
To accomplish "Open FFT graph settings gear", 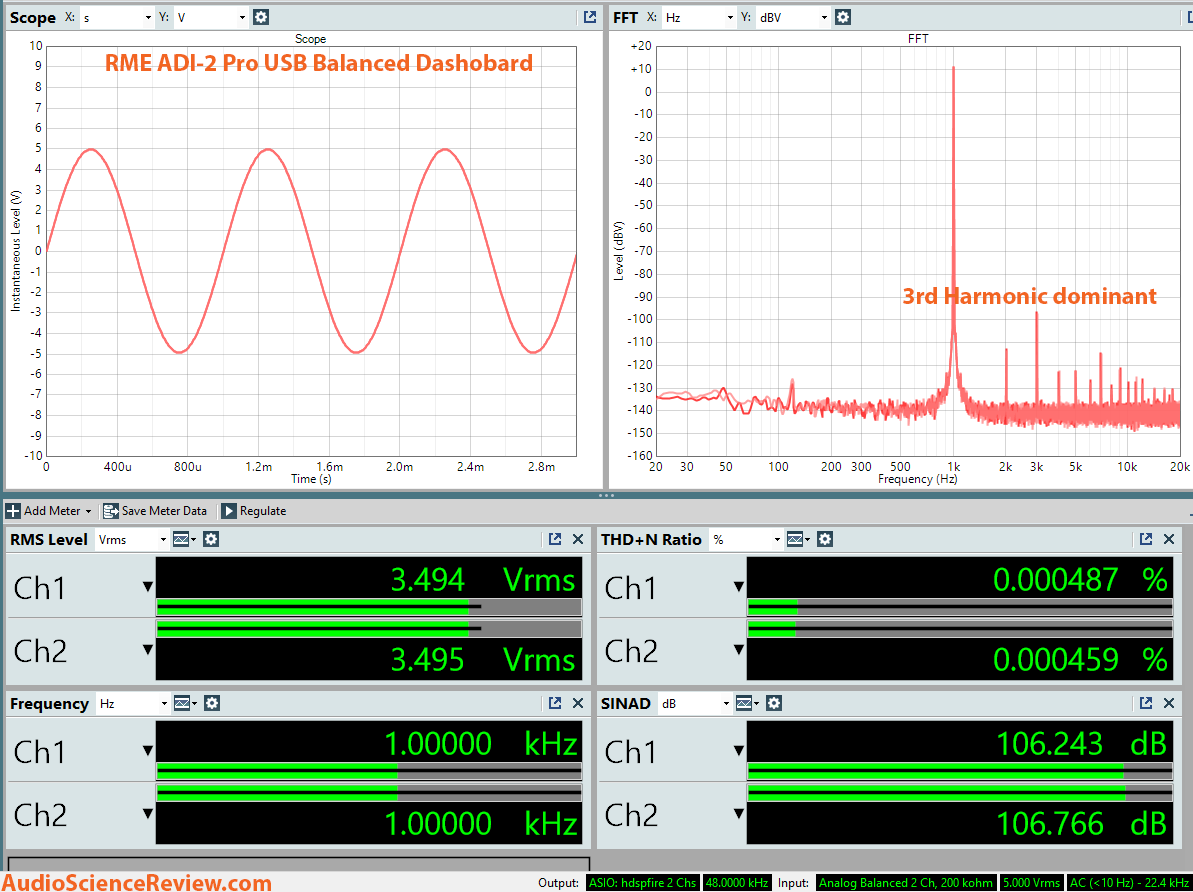I will coord(842,17).
